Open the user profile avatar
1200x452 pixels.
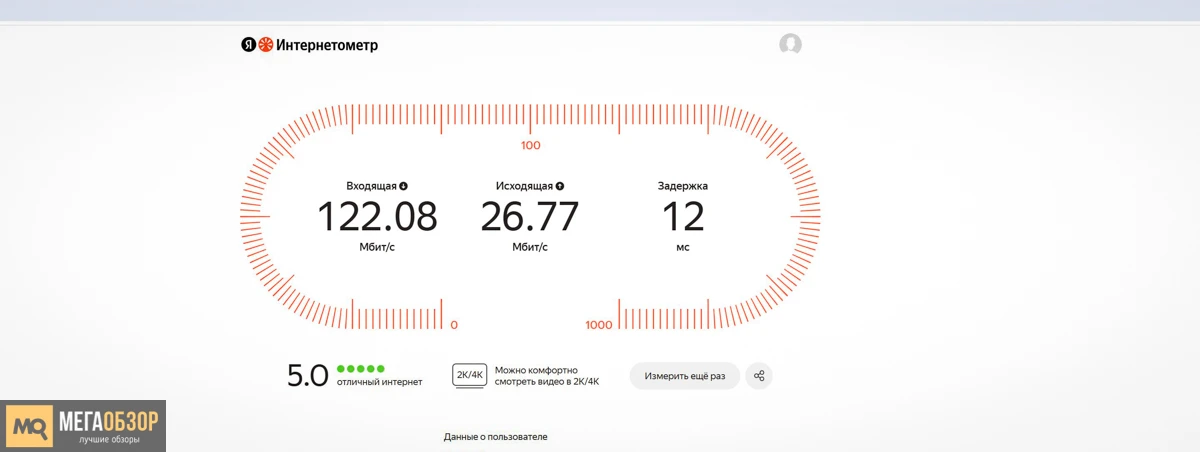[x=791, y=44]
